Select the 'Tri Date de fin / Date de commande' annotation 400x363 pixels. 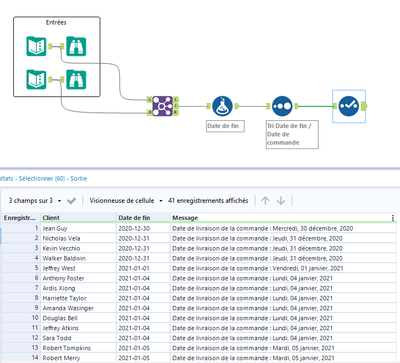click(292, 134)
